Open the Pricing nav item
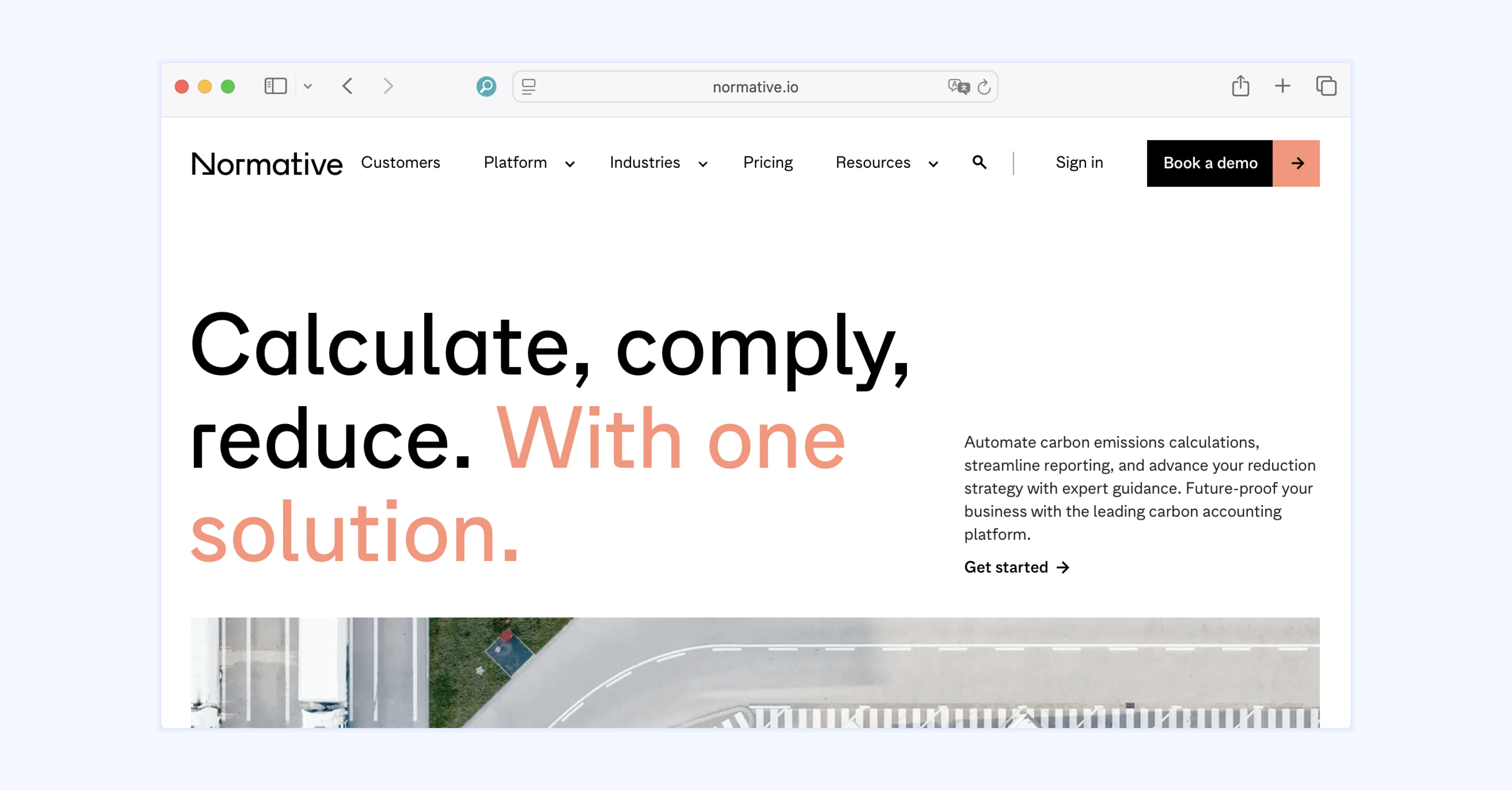1512x791 pixels. (768, 163)
